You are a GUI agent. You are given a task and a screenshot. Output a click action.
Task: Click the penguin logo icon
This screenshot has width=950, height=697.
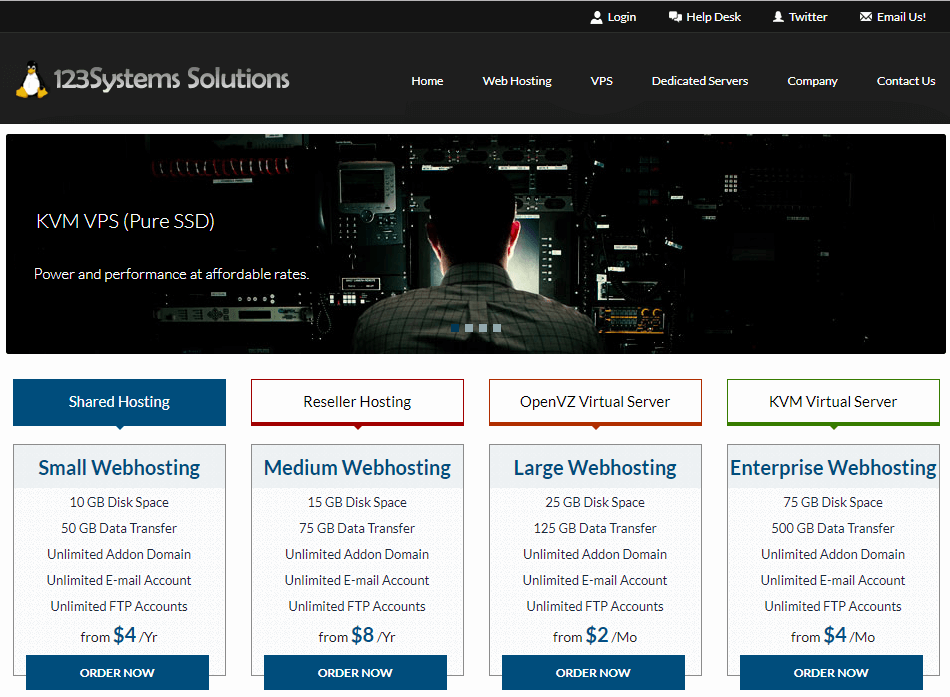pos(31,80)
